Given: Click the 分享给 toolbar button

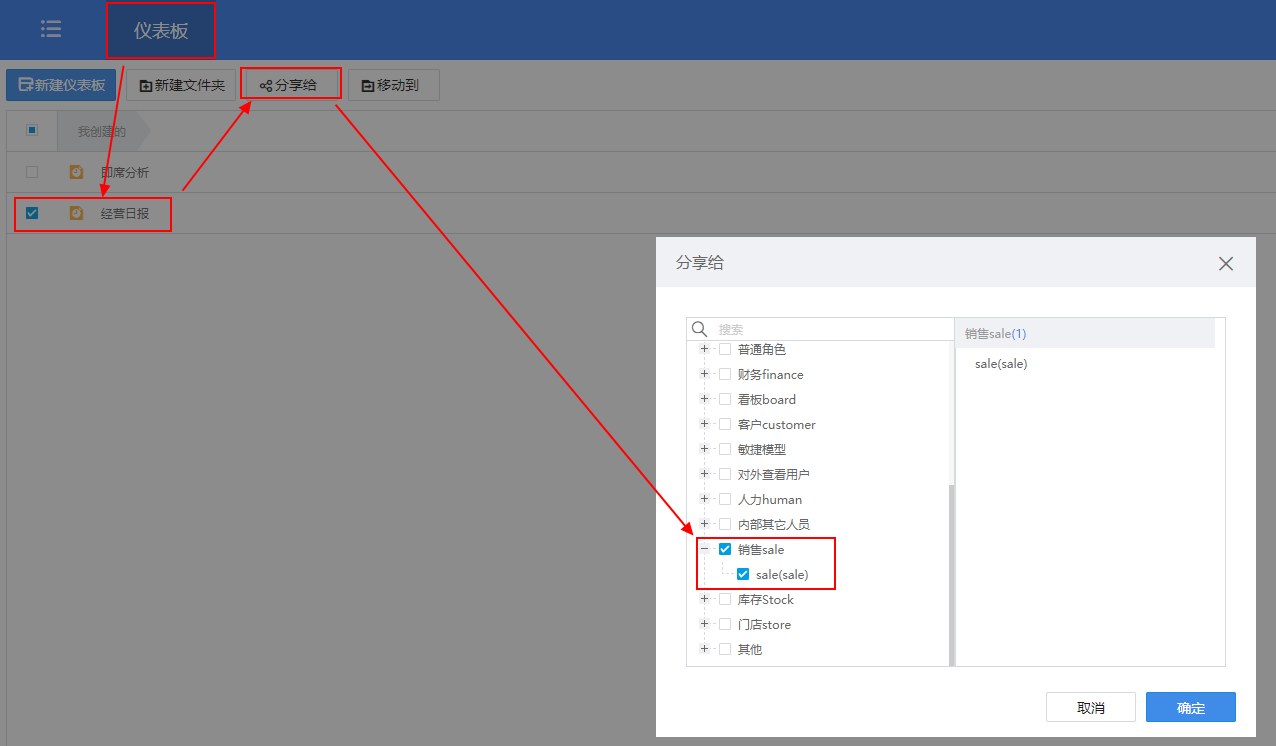Looking at the screenshot, I should pyautogui.click(x=291, y=85).
